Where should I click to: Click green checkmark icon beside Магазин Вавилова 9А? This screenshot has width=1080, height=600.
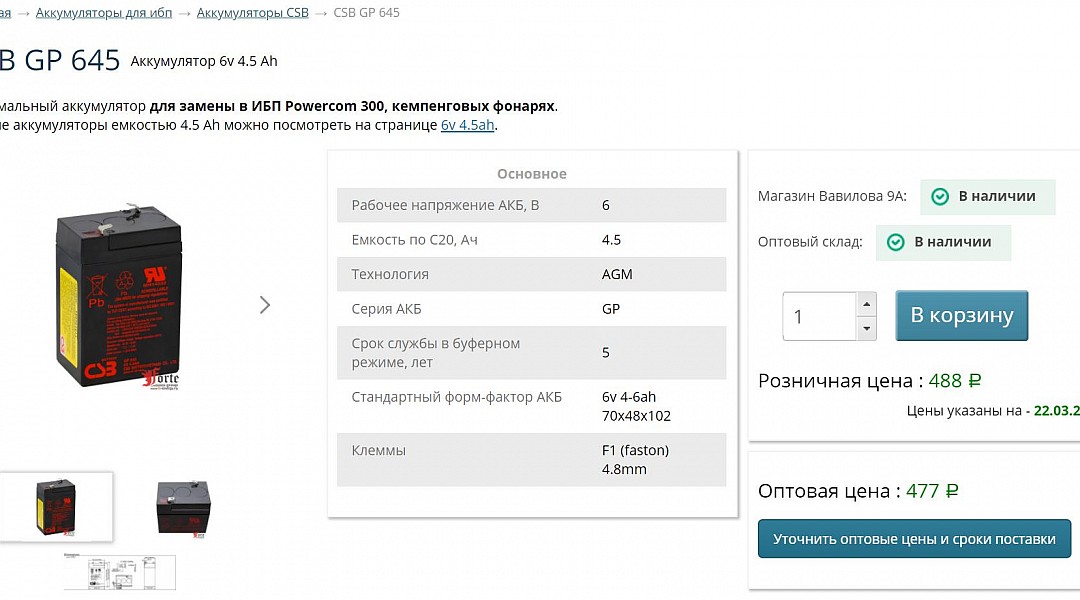(x=940, y=197)
